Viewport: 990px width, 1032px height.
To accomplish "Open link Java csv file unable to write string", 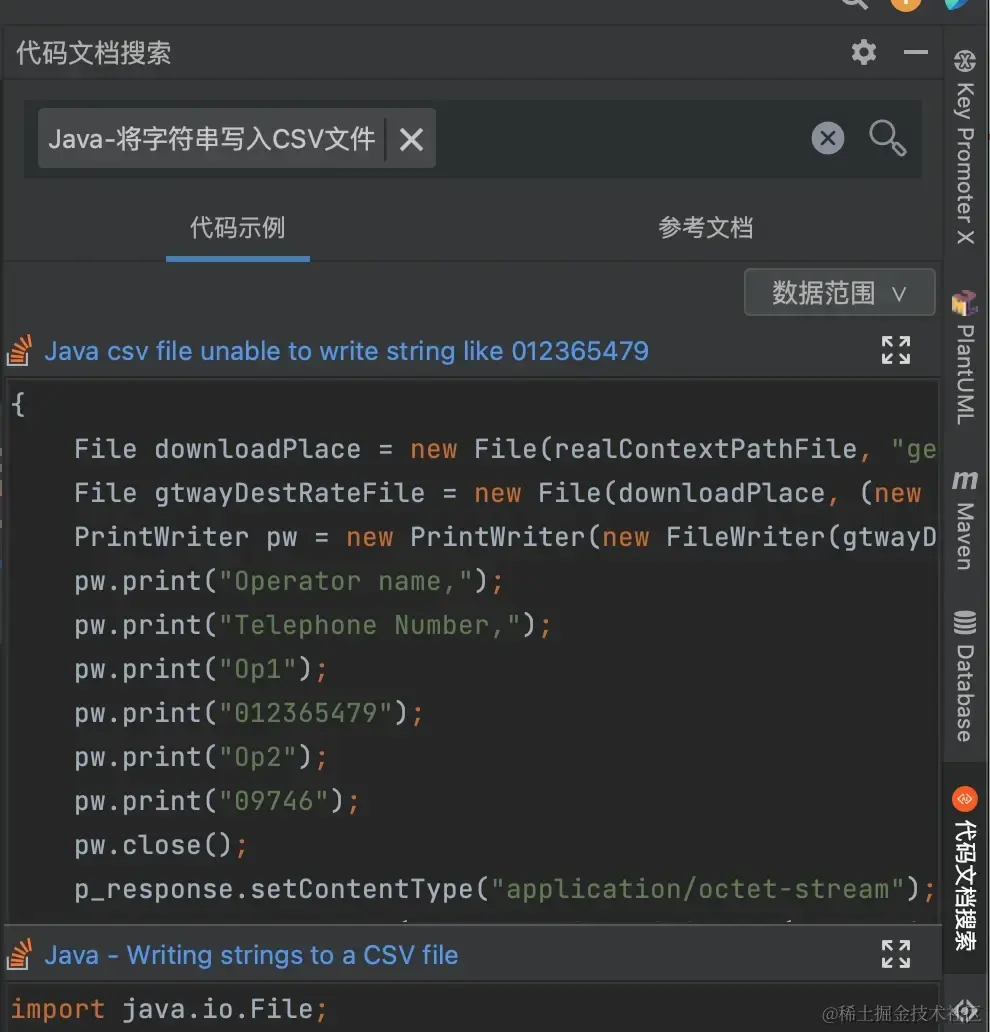I will click(346, 351).
